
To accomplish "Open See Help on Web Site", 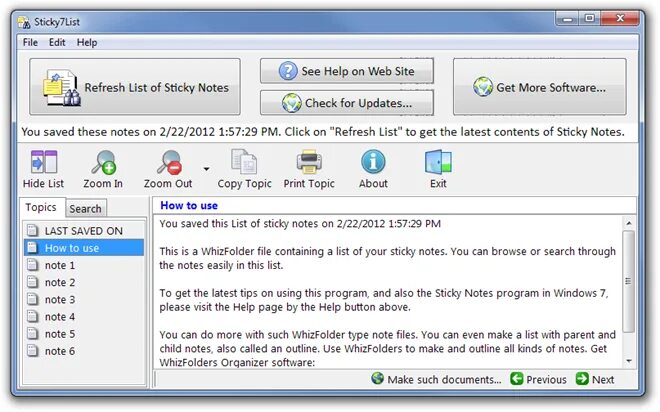I will pos(347,71).
